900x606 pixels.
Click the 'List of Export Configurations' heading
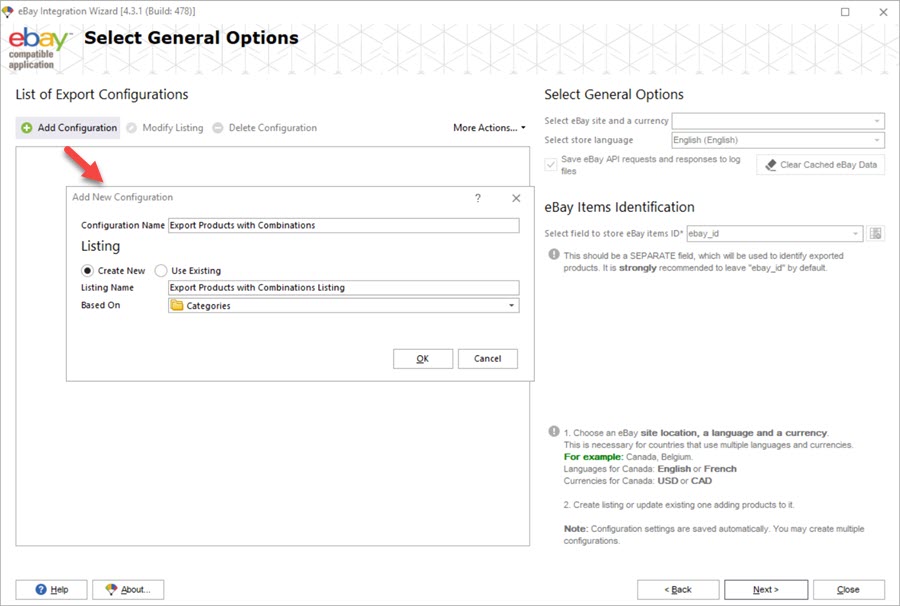(102, 94)
